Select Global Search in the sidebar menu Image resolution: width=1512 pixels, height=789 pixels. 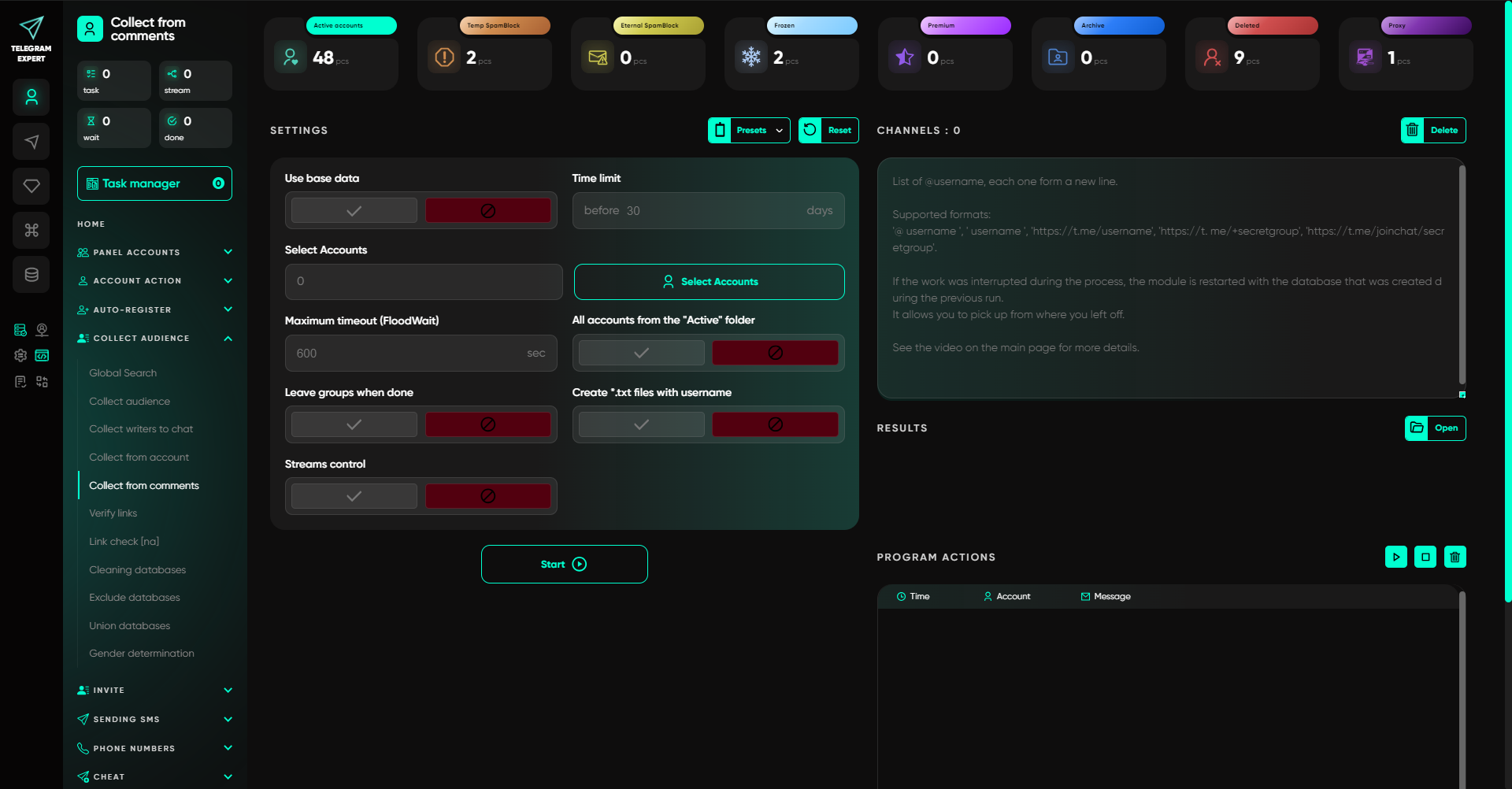[123, 372]
